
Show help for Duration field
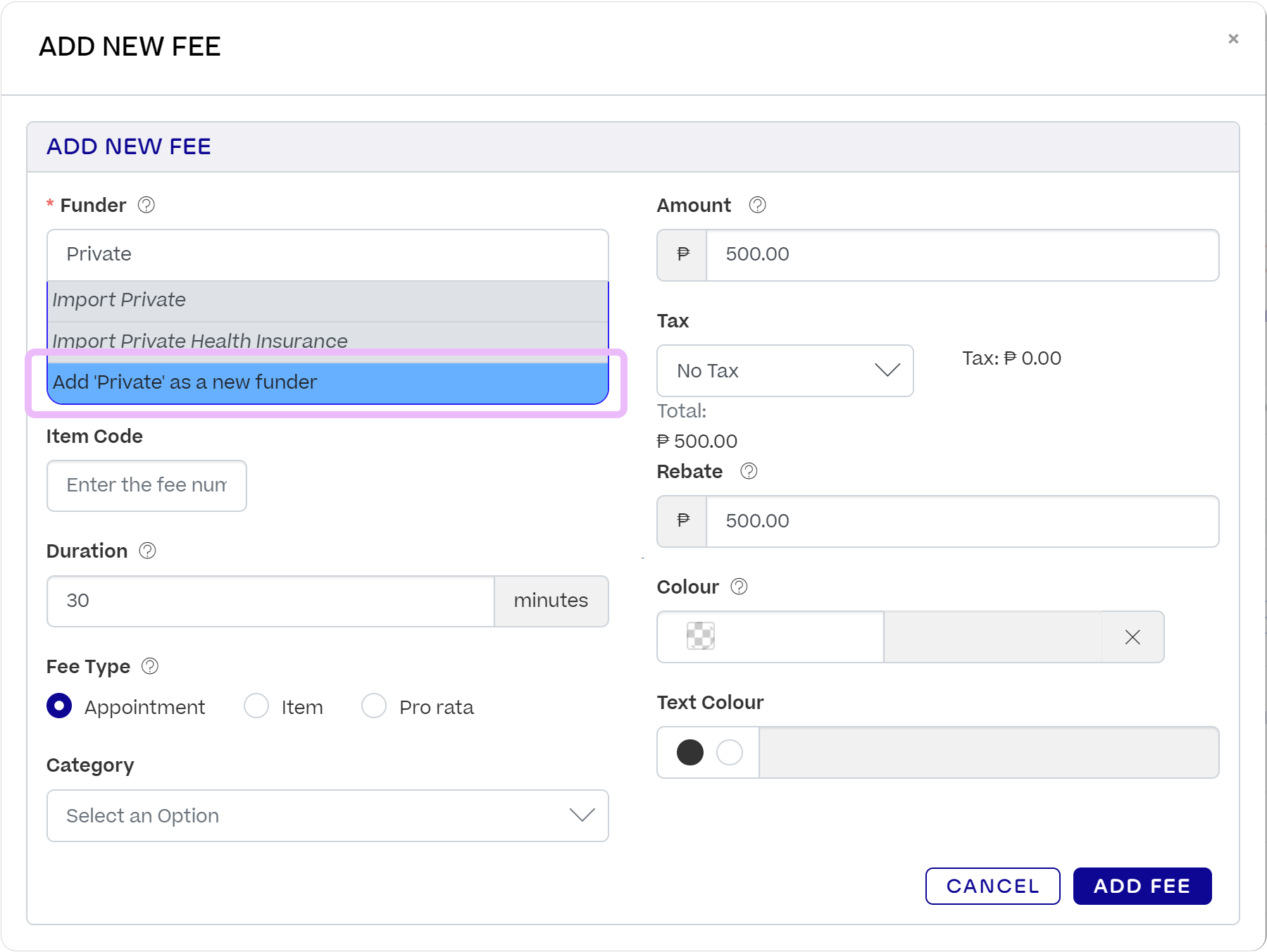tap(147, 551)
